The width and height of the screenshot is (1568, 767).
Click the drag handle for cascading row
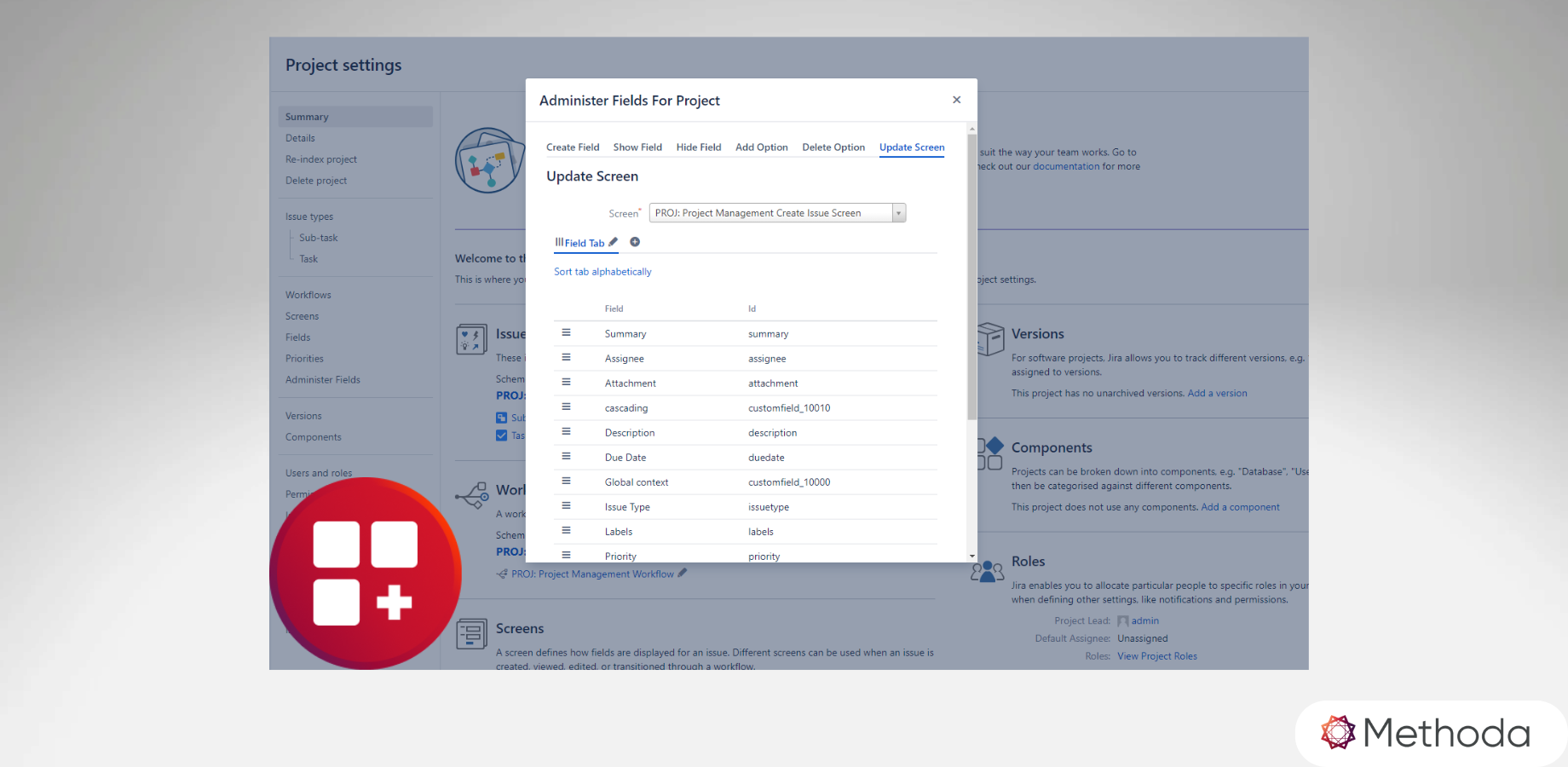point(566,407)
